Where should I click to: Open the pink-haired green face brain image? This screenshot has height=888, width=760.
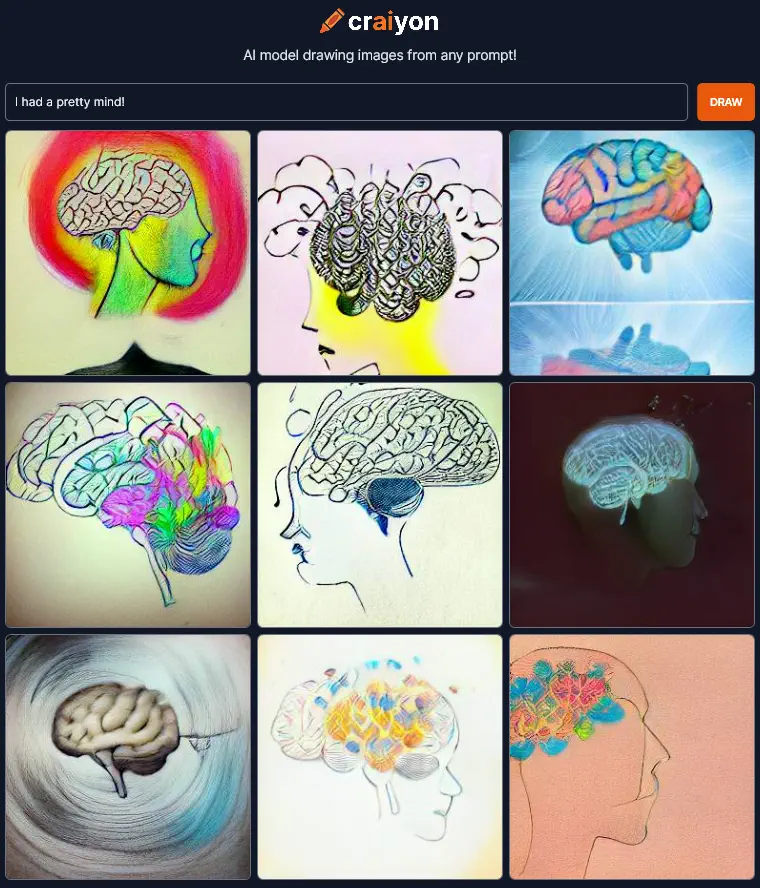[128, 253]
